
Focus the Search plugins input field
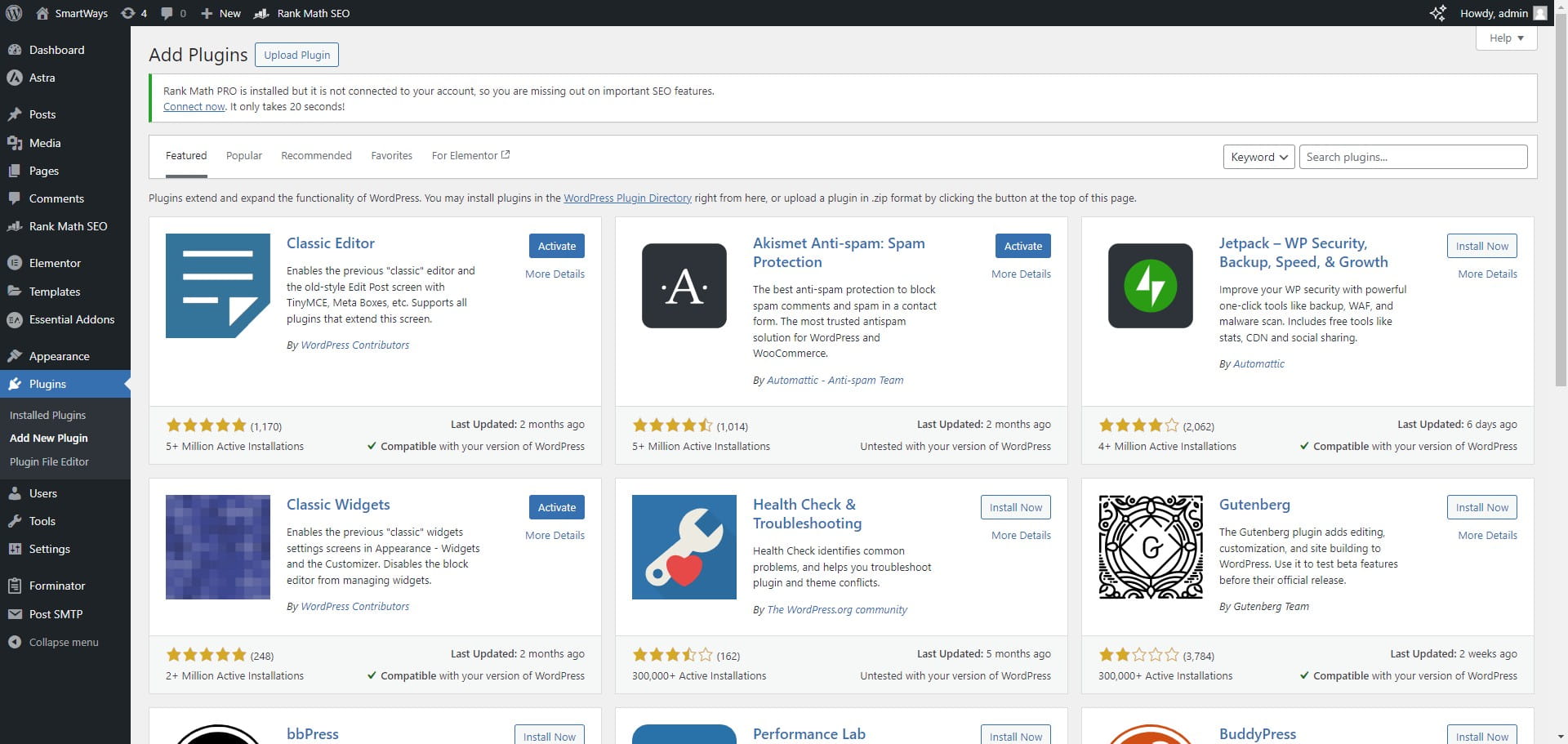(x=1413, y=157)
